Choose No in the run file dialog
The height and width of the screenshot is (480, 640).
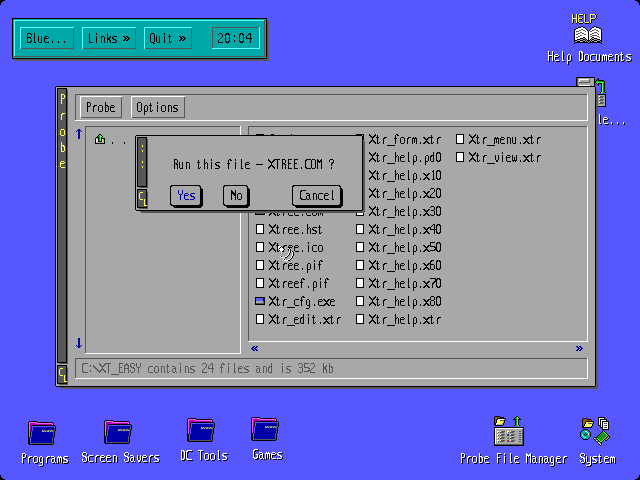coord(236,196)
